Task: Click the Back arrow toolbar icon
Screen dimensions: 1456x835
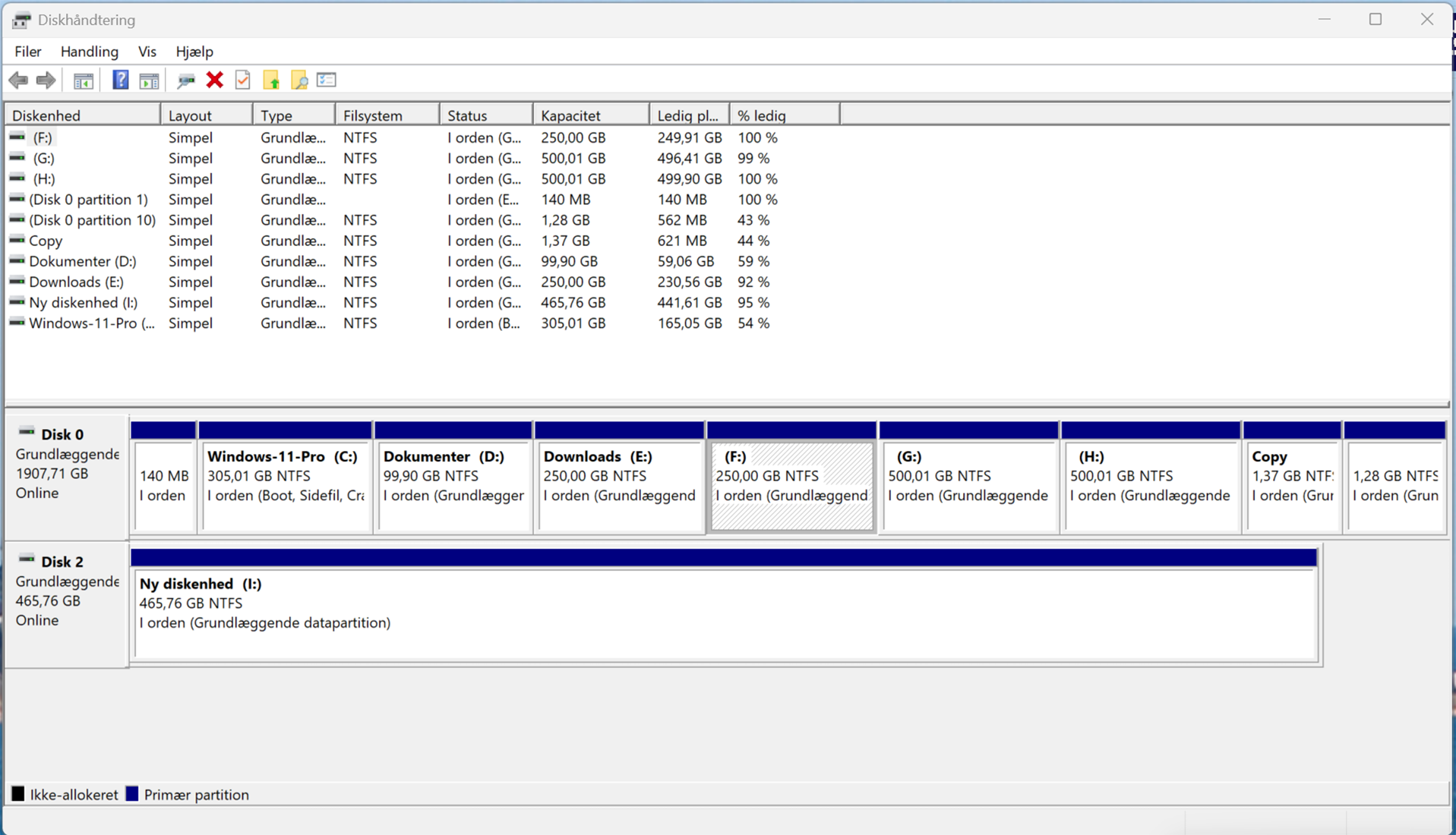Action: point(18,80)
